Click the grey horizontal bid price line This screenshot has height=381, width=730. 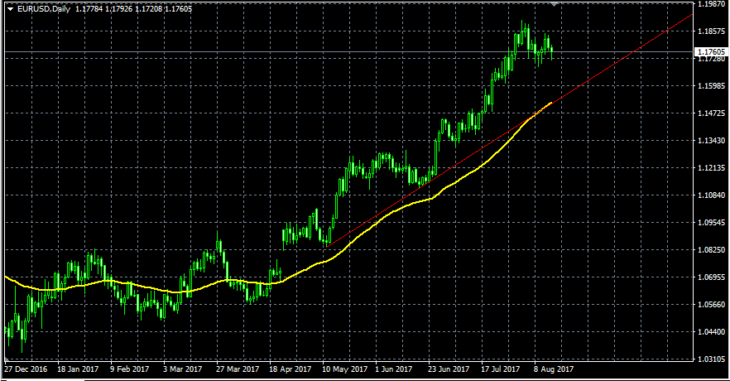(349, 51)
